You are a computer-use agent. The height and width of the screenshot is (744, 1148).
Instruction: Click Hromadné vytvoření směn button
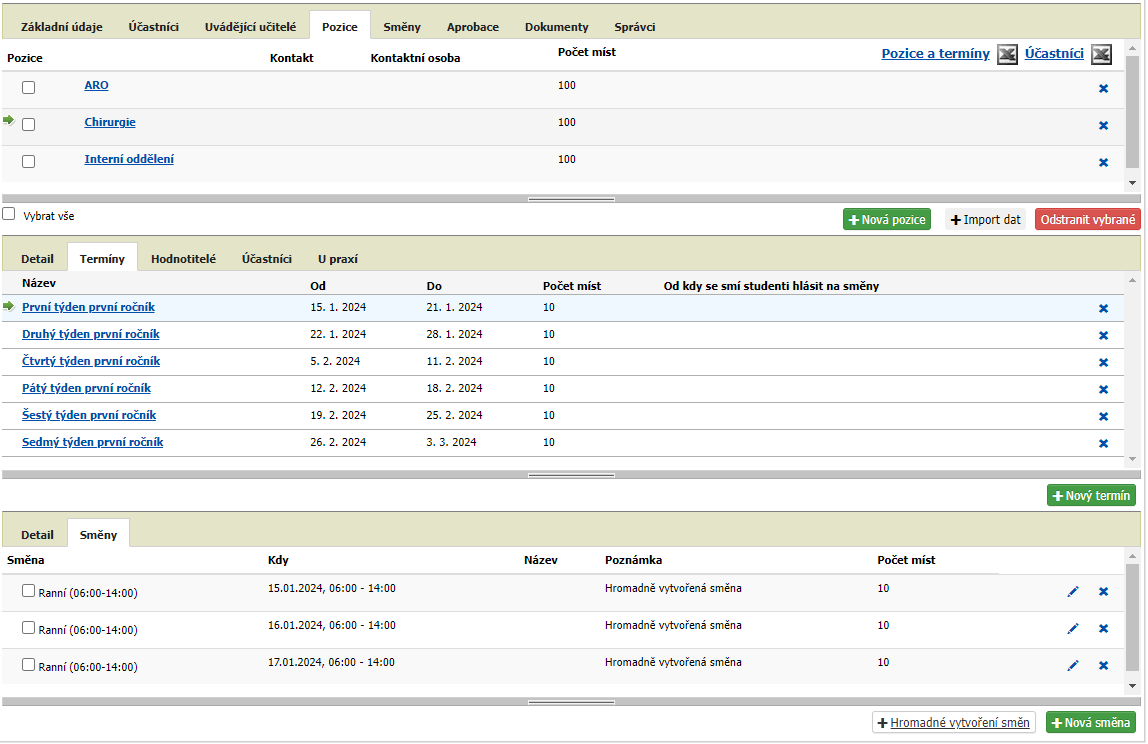(x=954, y=723)
